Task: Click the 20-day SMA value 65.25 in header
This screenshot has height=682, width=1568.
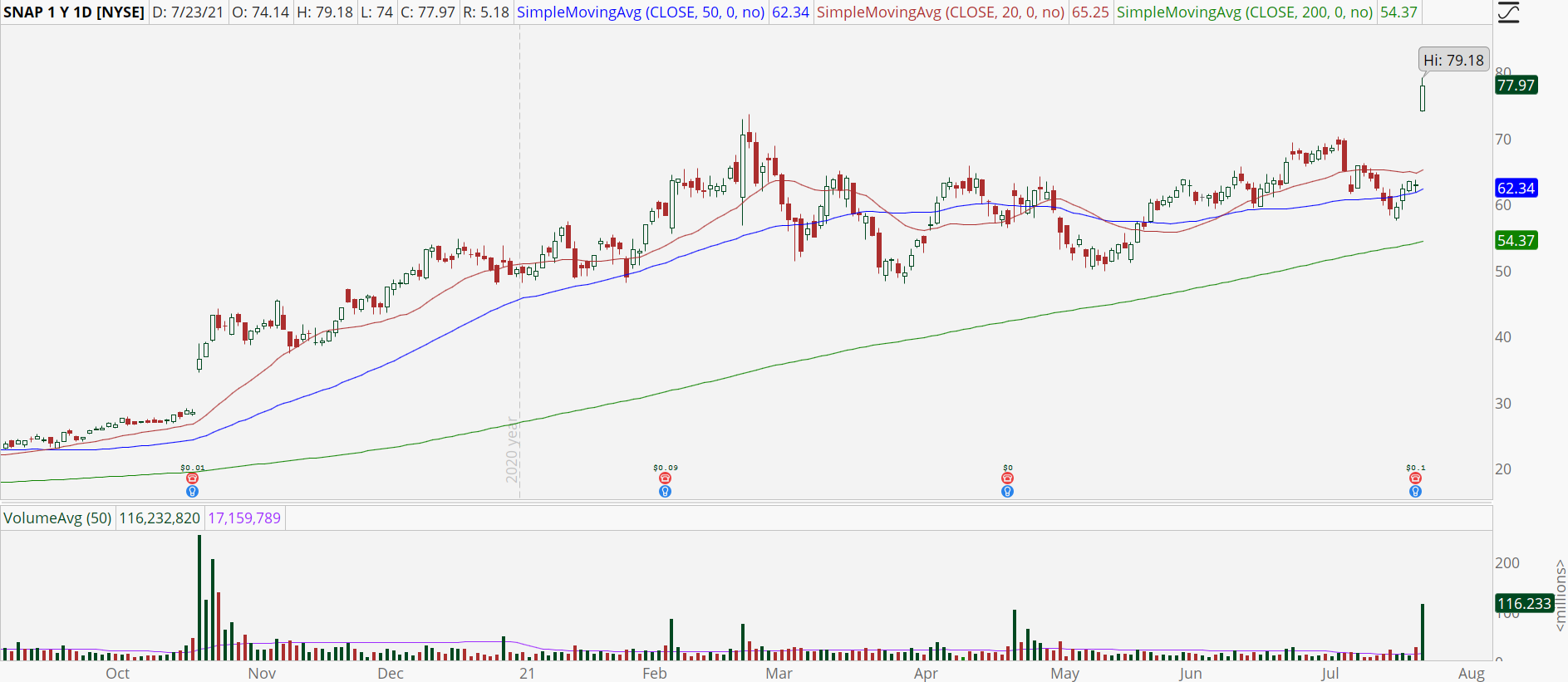Action: pyautogui.click(x=1090, y=12)
